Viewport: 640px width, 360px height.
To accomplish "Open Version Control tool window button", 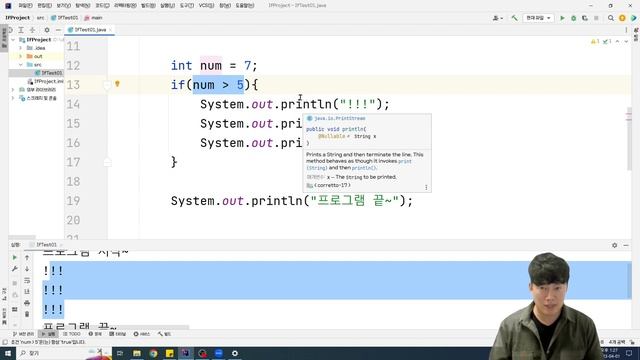I will pyautogui.click(x=23, y=334).
